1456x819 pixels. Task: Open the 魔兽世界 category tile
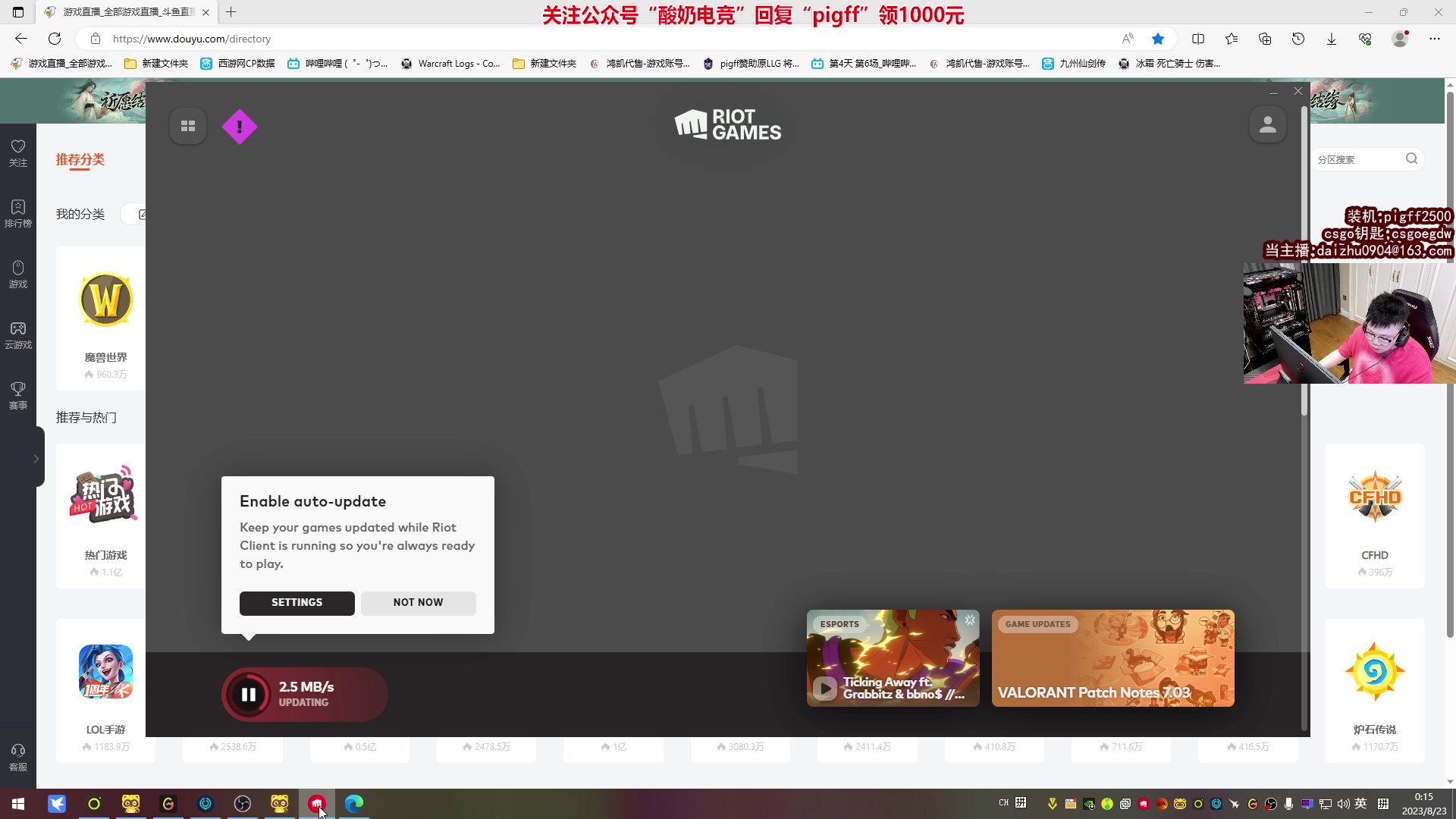click(105, 318)
